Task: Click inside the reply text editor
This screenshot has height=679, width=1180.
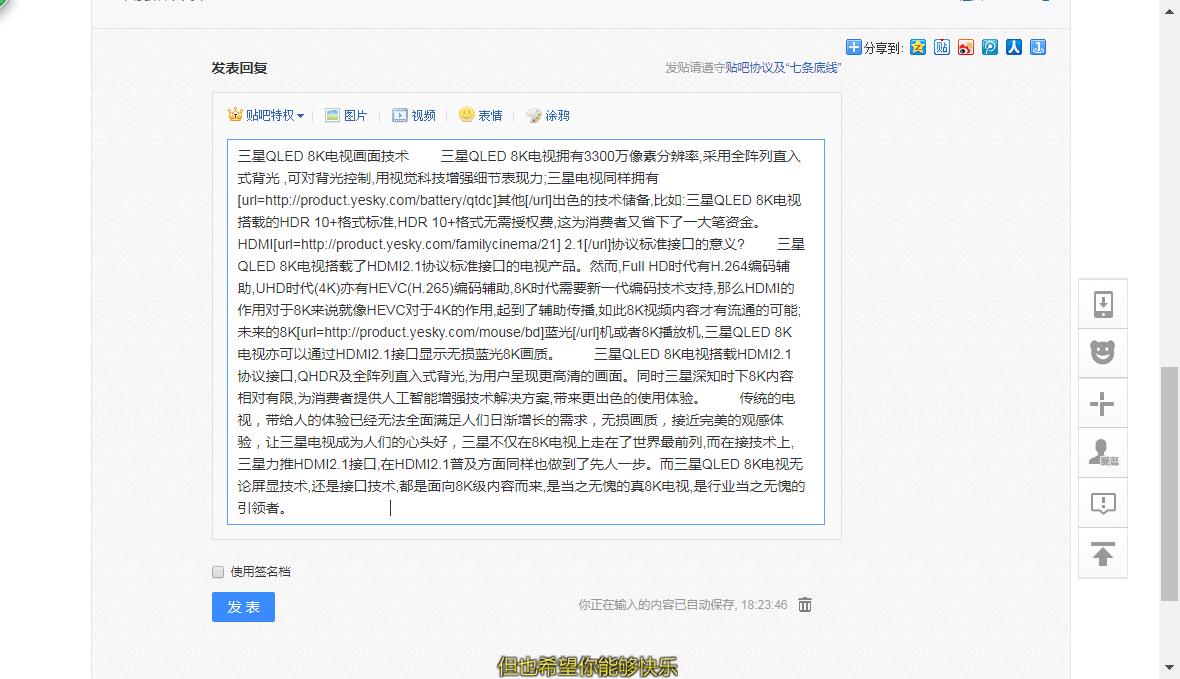Action: click(x=525, y=332)
